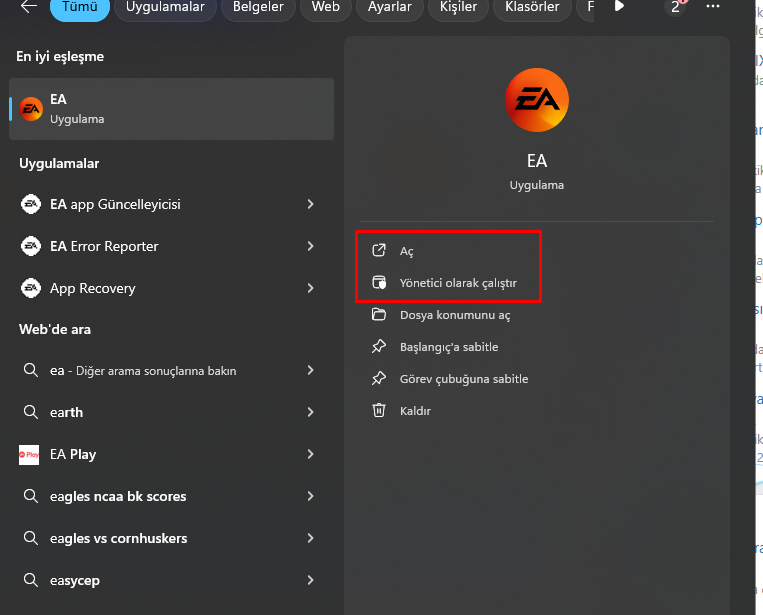The image size is (763, 615).
Task: Switch to the Uygulamalar filter tab
Action: point(166,7)
